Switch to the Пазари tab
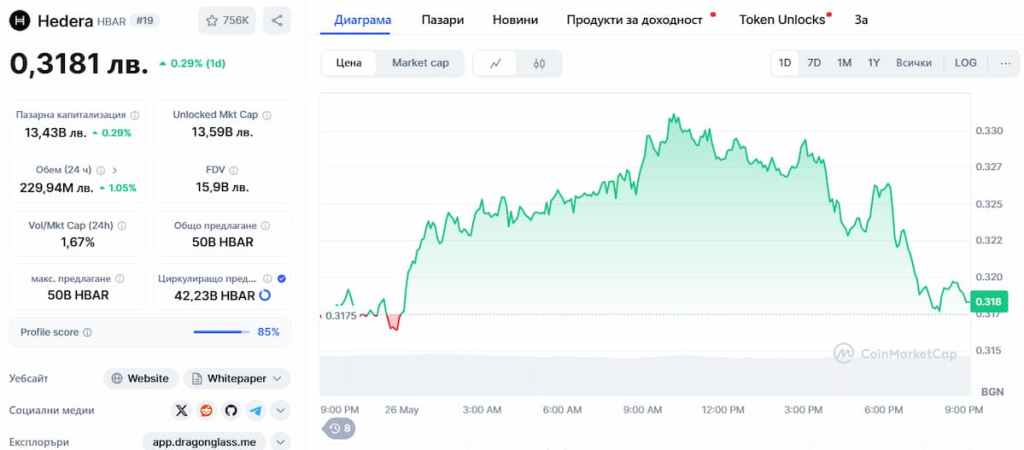The height and width of the screenshot is (450, 1024). coord(442,20)
